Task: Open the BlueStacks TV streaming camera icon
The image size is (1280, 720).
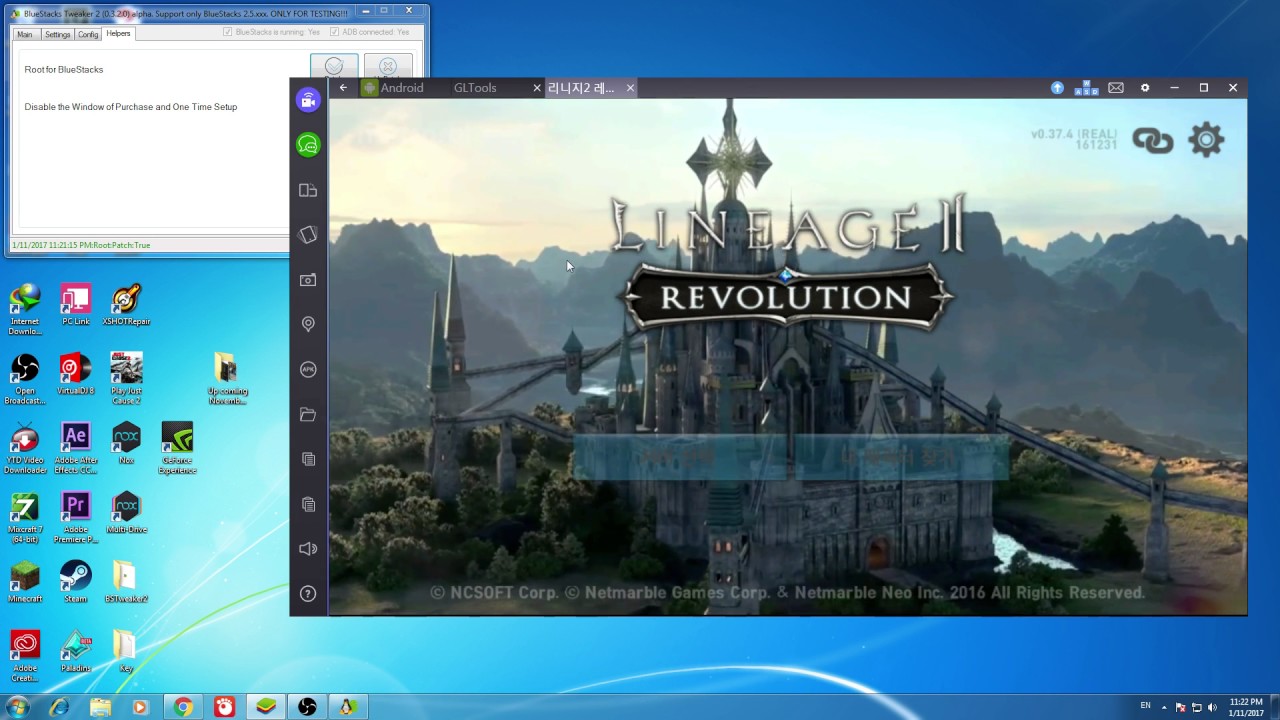Action: pos(308,100)
